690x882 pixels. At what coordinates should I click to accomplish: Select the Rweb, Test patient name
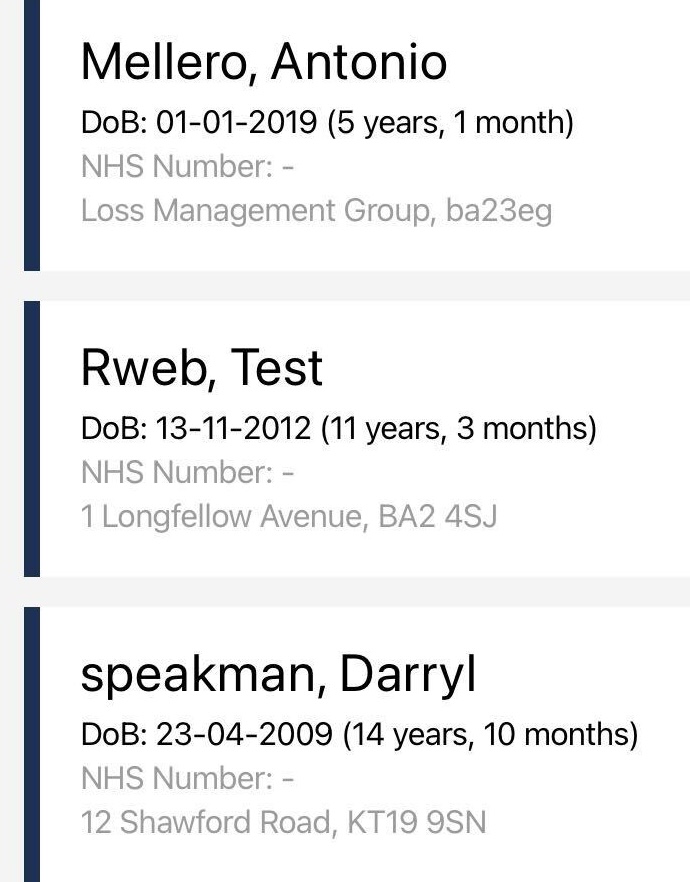tap(201, 368)
